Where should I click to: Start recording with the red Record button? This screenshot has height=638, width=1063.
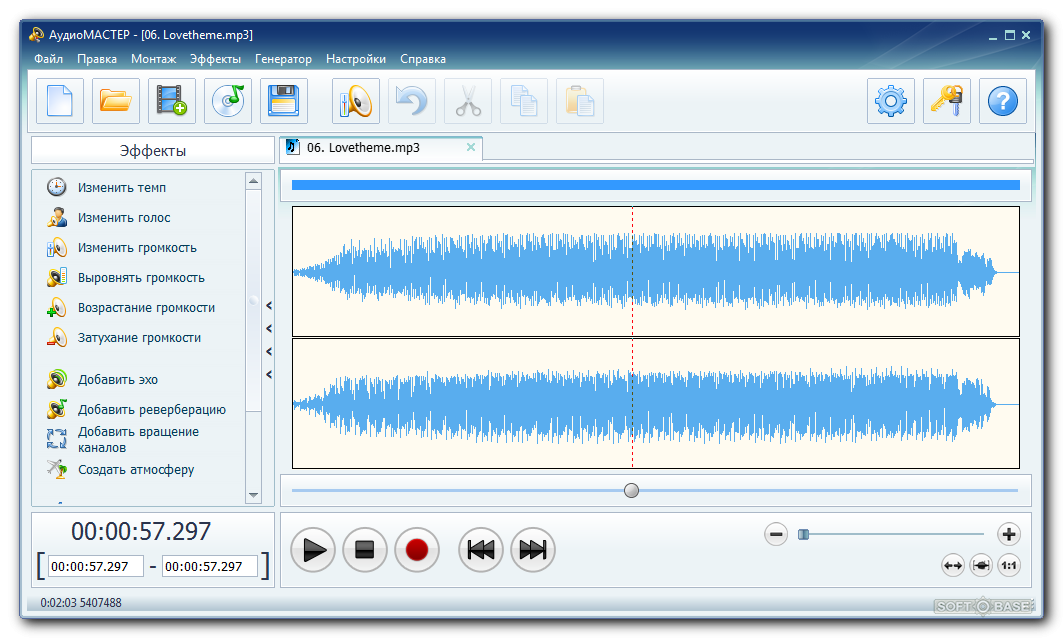[x=417, y=550]
